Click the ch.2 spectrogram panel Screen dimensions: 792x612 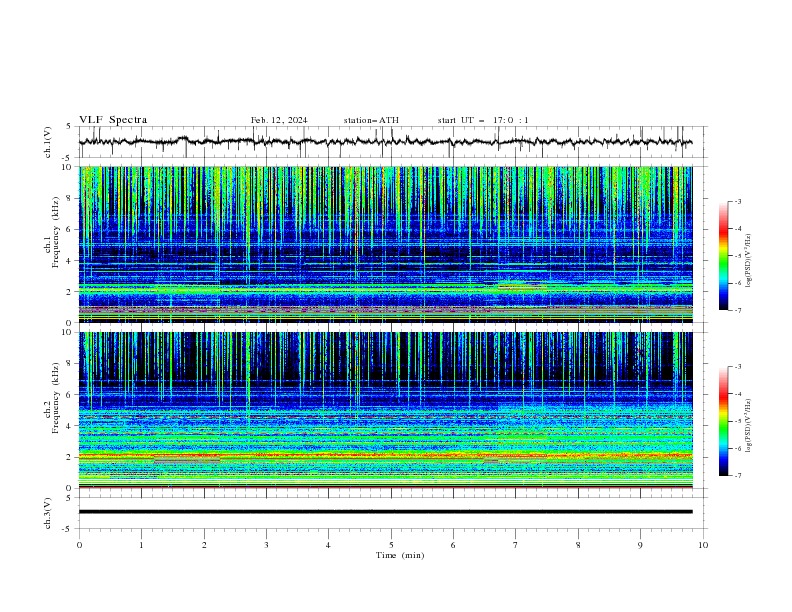386,410
